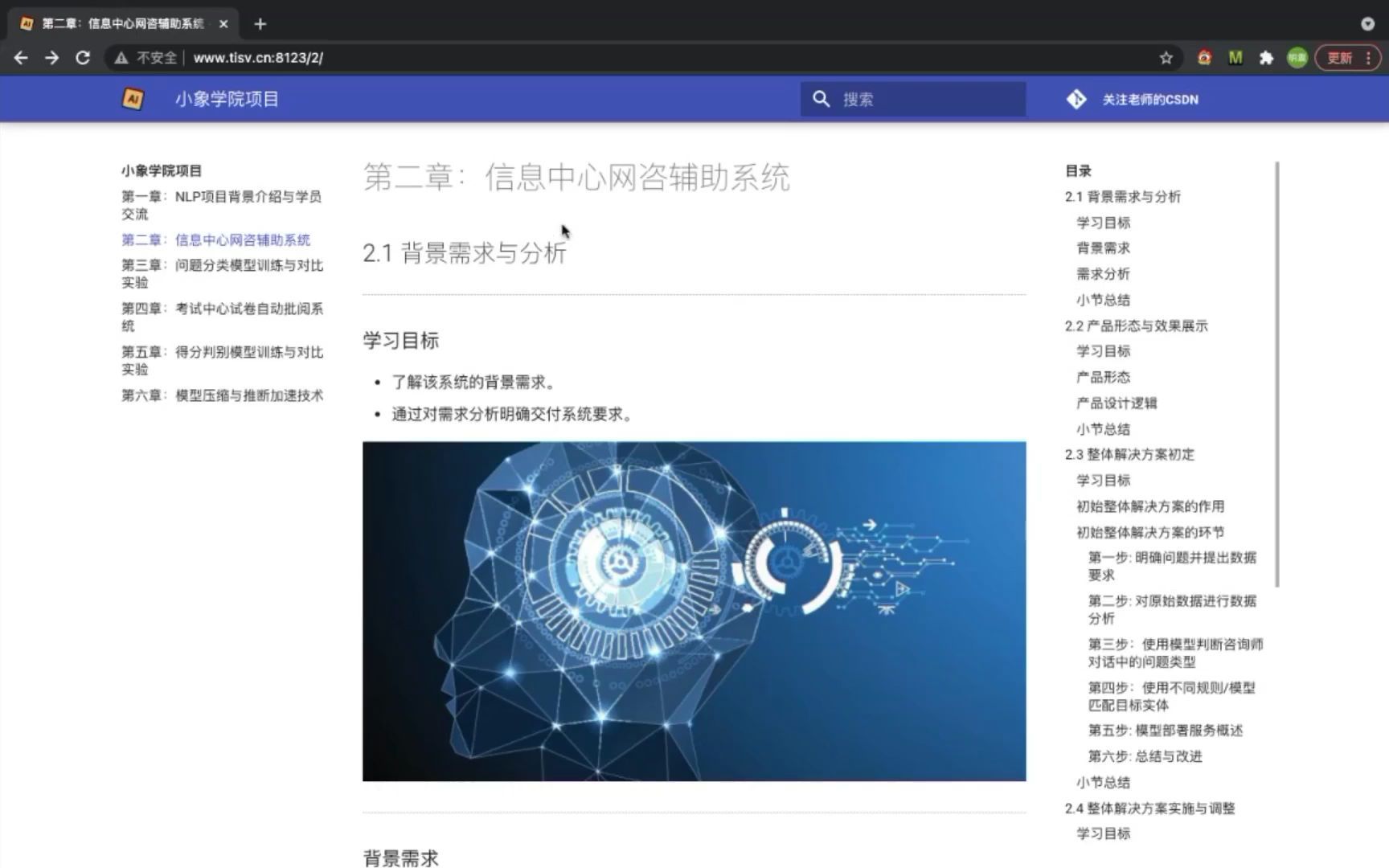This screenshot has width=1389, height=868.
Task: Click the 小象学院项目 header title
Action: click(227, 99)
